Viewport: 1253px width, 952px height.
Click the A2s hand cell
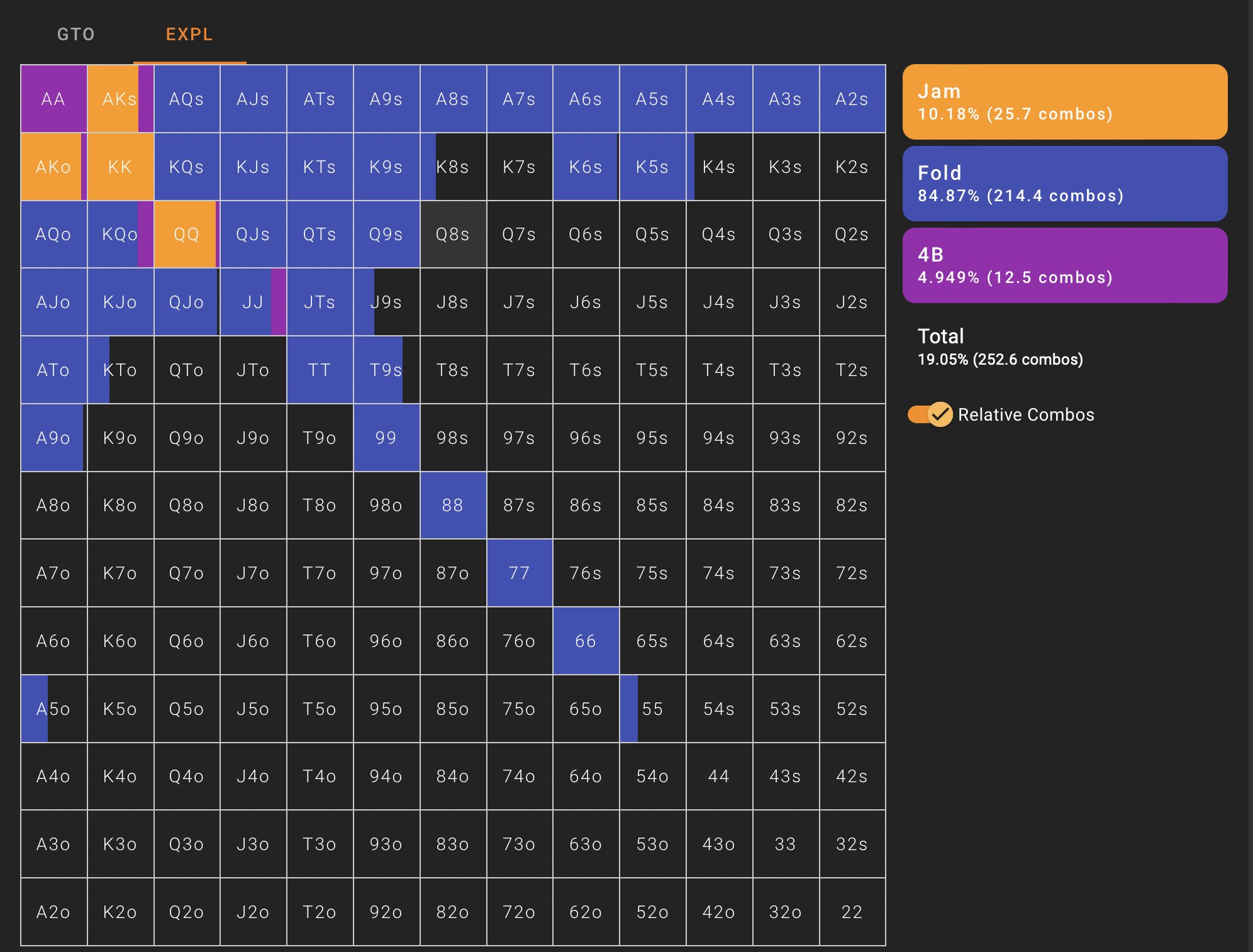coord(852,99)
